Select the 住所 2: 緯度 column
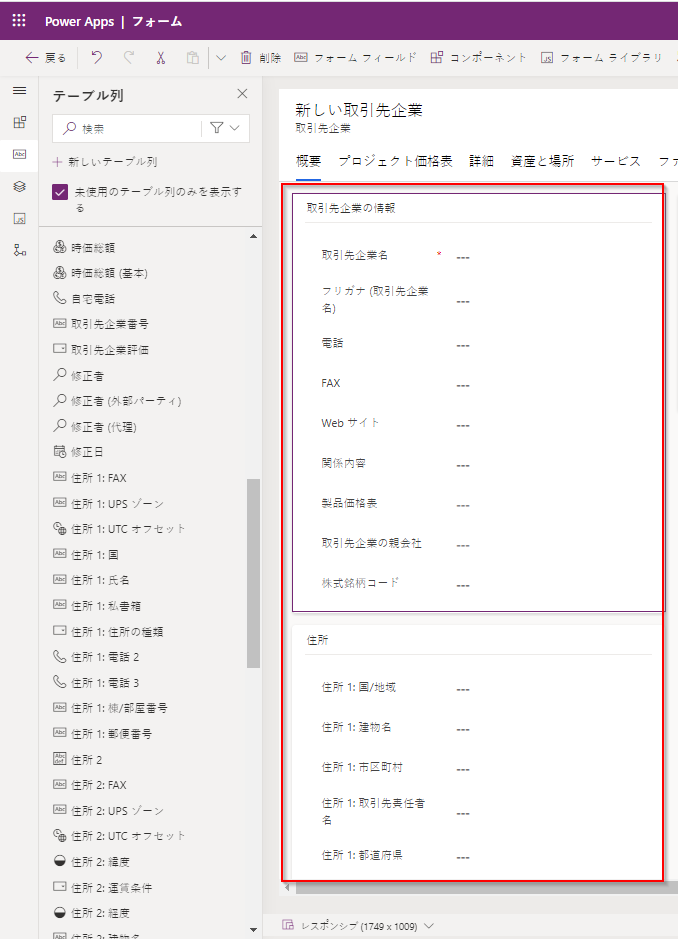This screenshot has height=939, width=678. [x=92, y=862]
